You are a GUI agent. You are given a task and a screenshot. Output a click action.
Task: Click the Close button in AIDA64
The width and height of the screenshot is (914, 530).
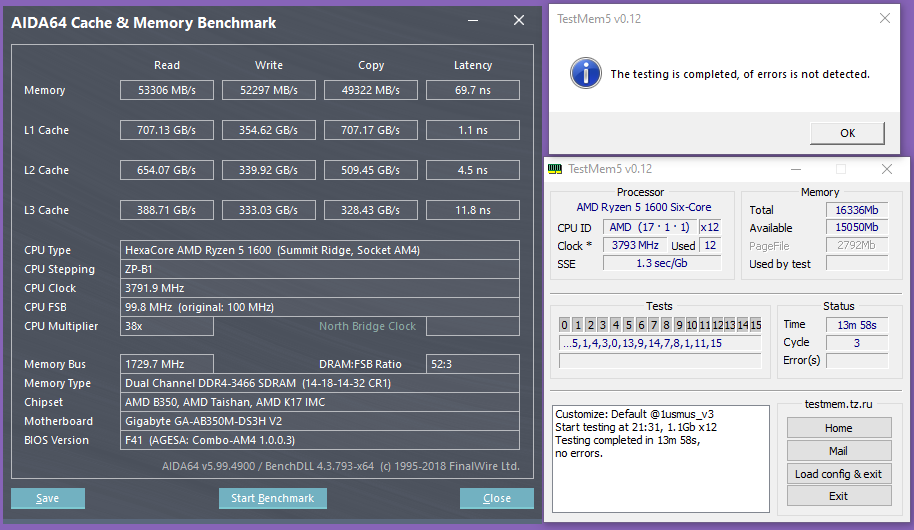pyautogui.click(x=497, y=498)
